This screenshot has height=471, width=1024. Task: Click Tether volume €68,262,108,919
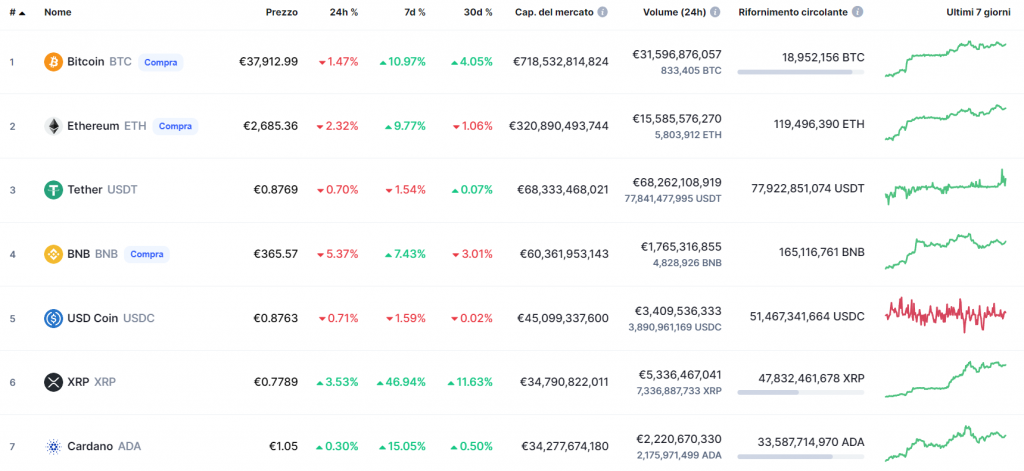pyautogui.click(x=677, y=182)
